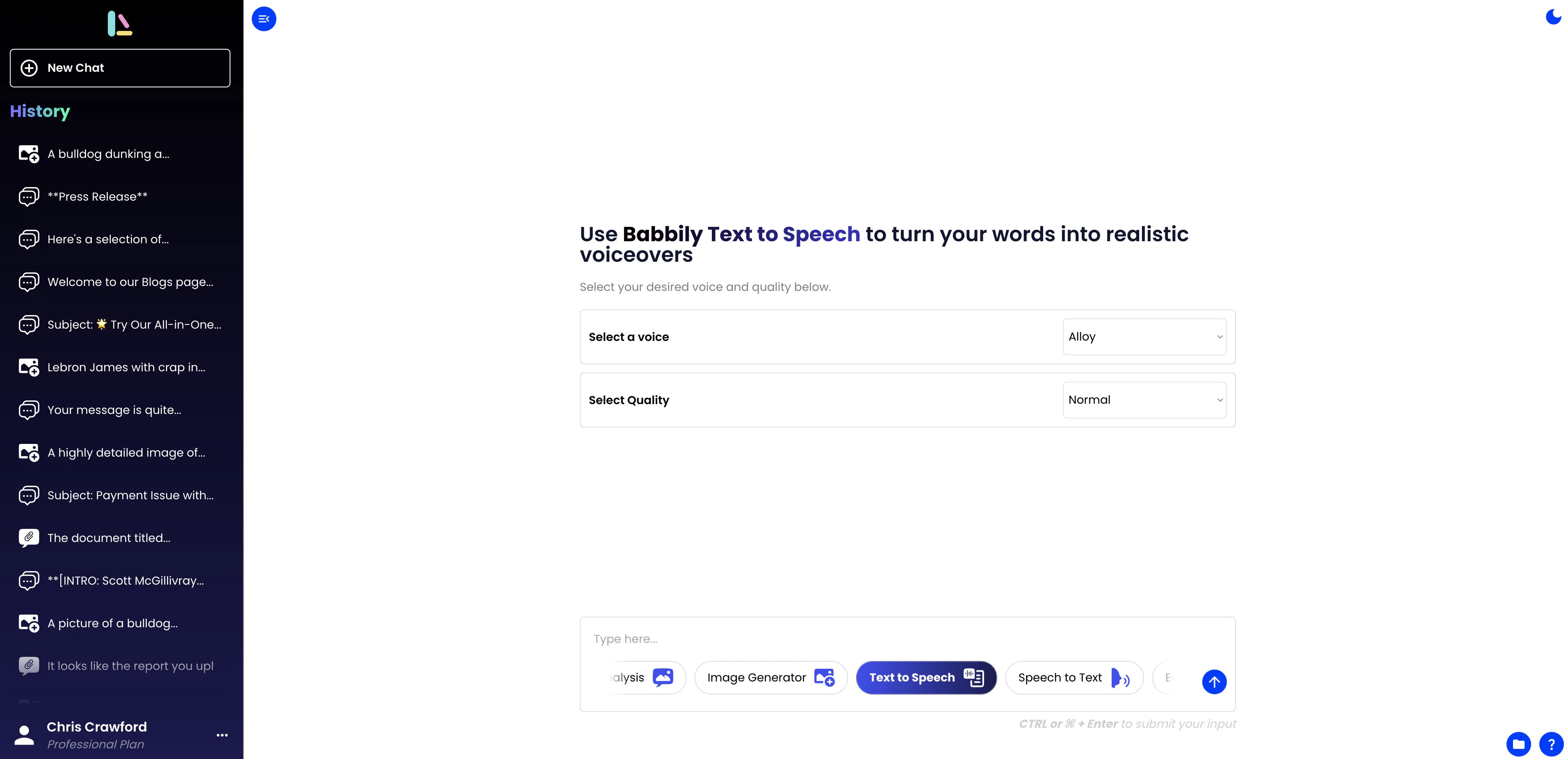The image size is (1568, 759).
Task: Open the **Press Release** chat history item
Action: (98, 197)
